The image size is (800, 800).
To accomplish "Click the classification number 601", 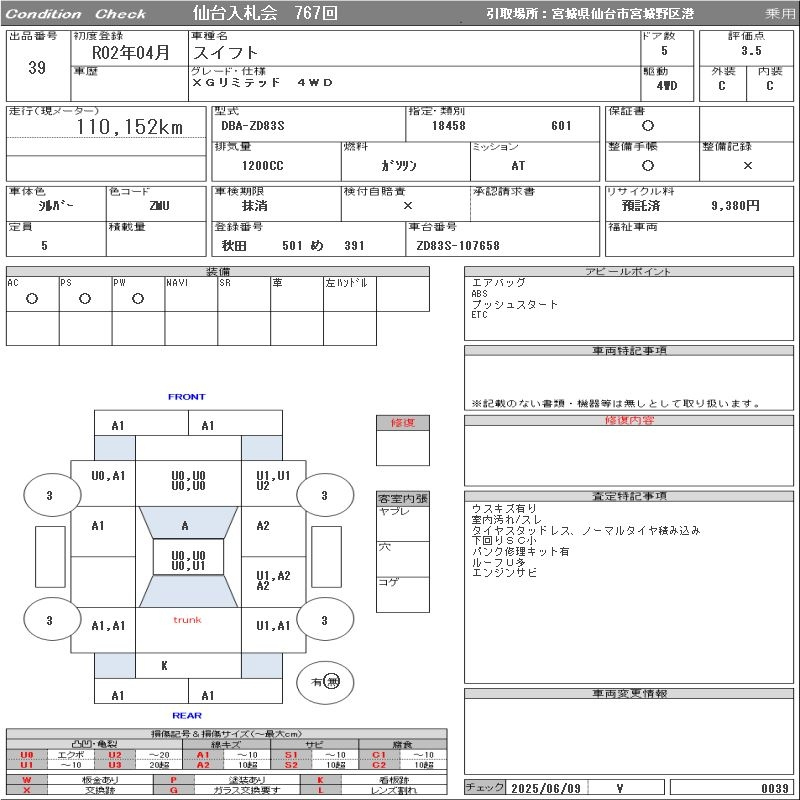I will coord(561,126).
